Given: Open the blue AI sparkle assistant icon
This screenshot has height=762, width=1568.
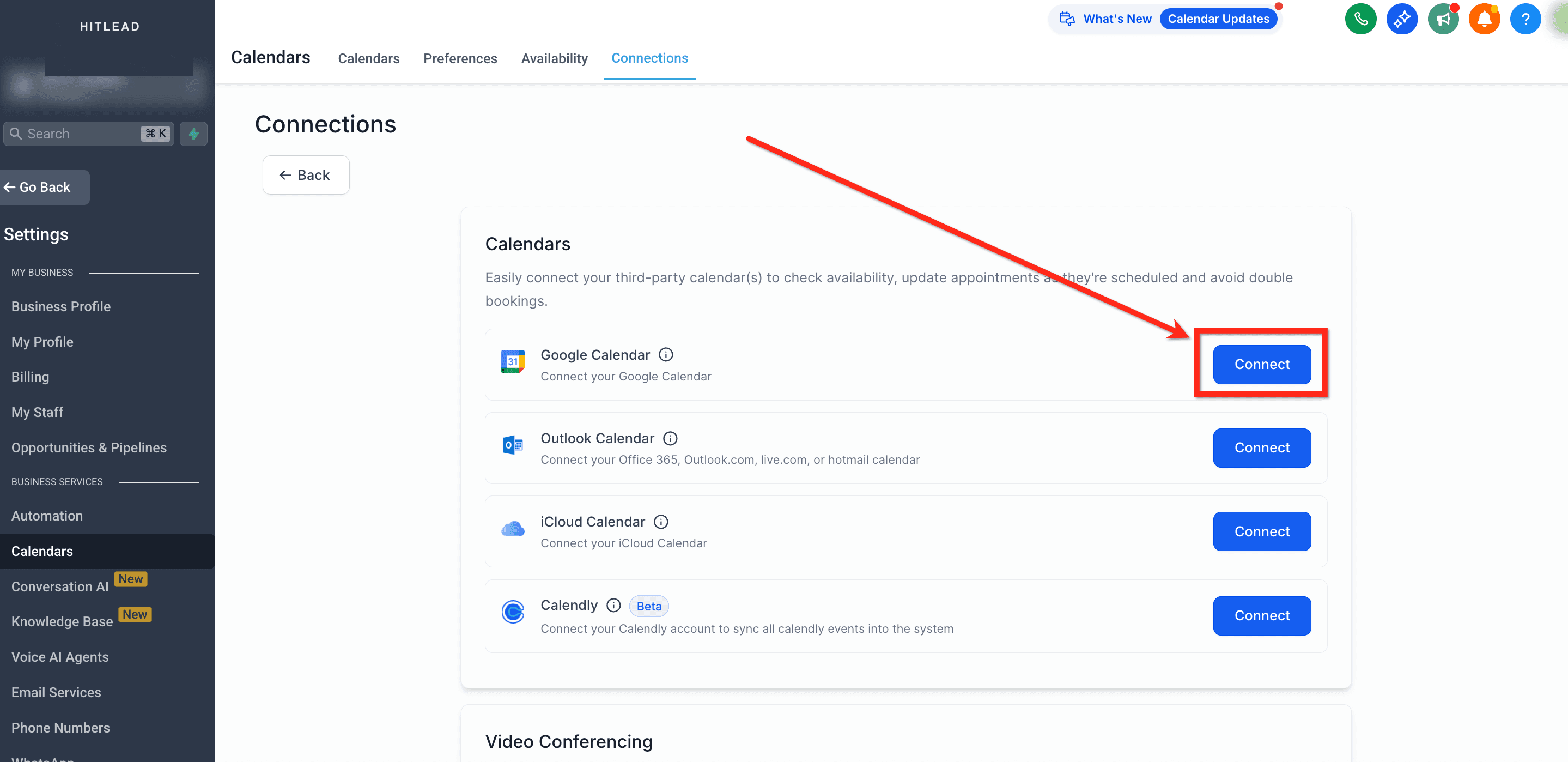Looking at the screenshot, I should pyautogui.click(x=1402, y=19).
